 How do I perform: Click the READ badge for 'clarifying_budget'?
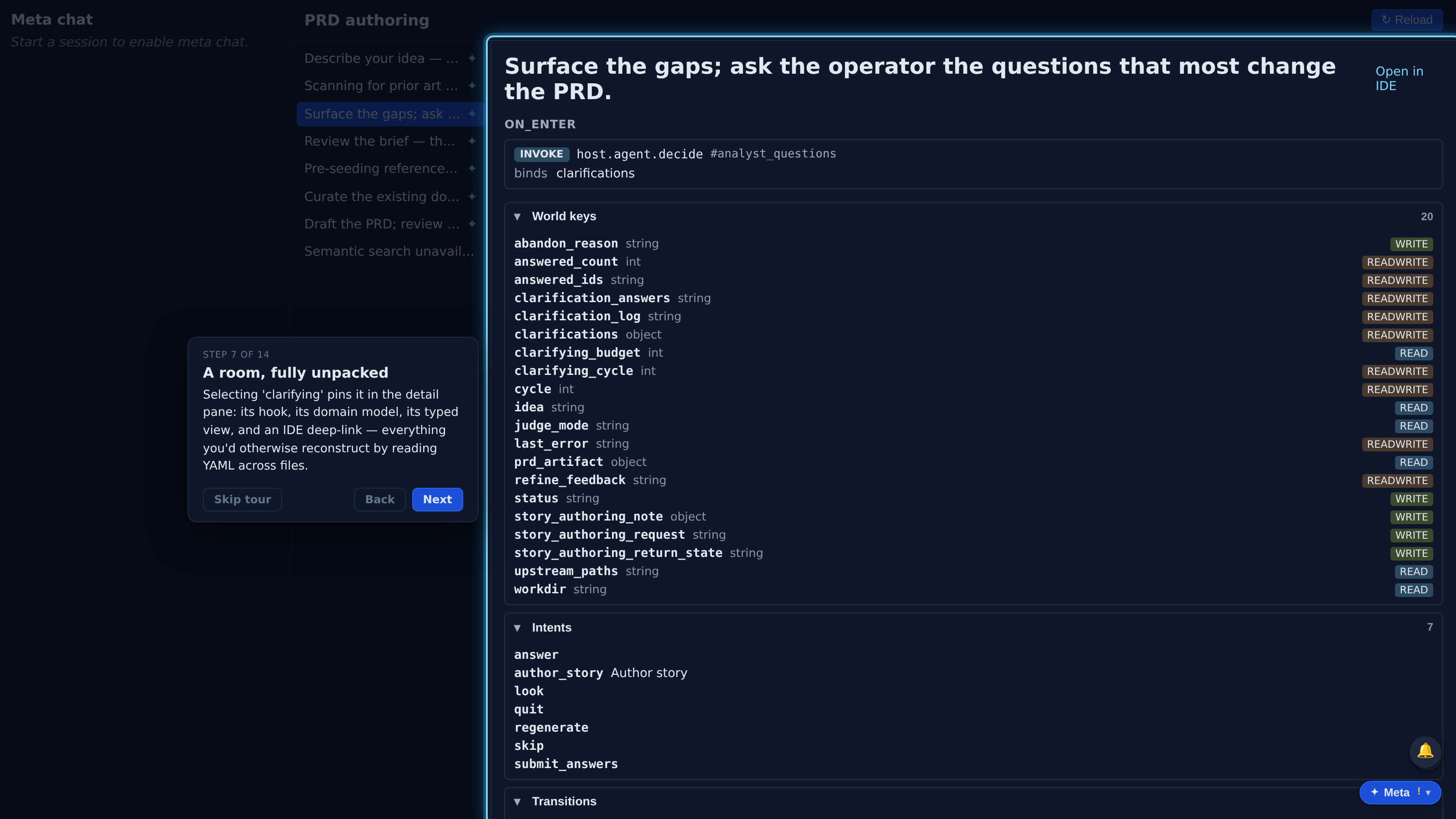click(x=1413, y=353)
